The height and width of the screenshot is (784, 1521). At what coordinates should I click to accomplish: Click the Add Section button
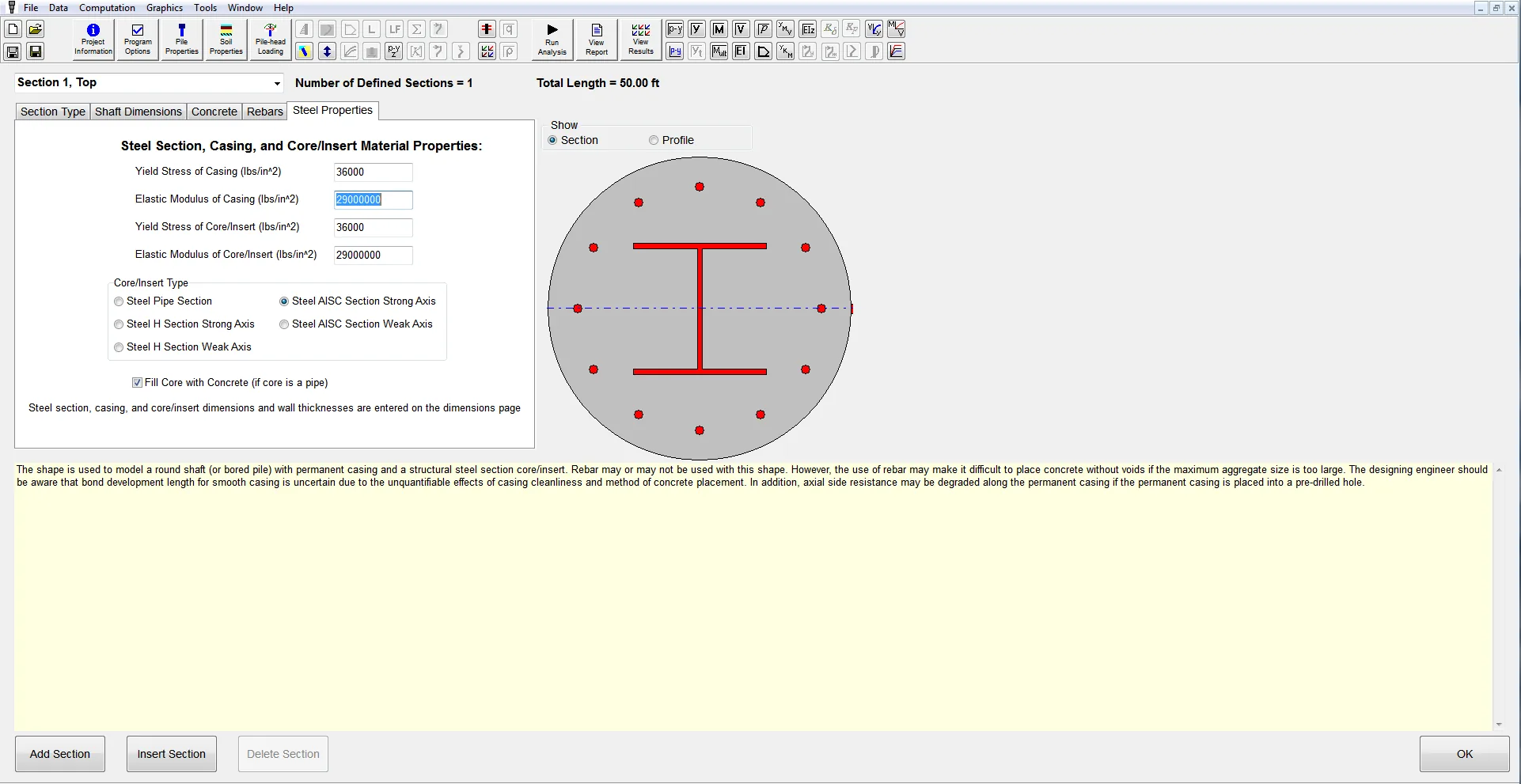click(60, 754)
